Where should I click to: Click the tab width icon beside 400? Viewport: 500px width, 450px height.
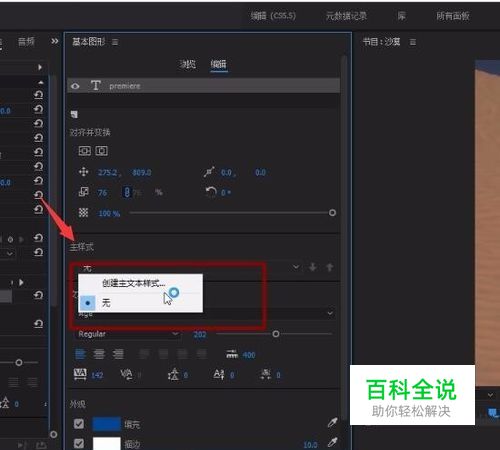[232, 354]
